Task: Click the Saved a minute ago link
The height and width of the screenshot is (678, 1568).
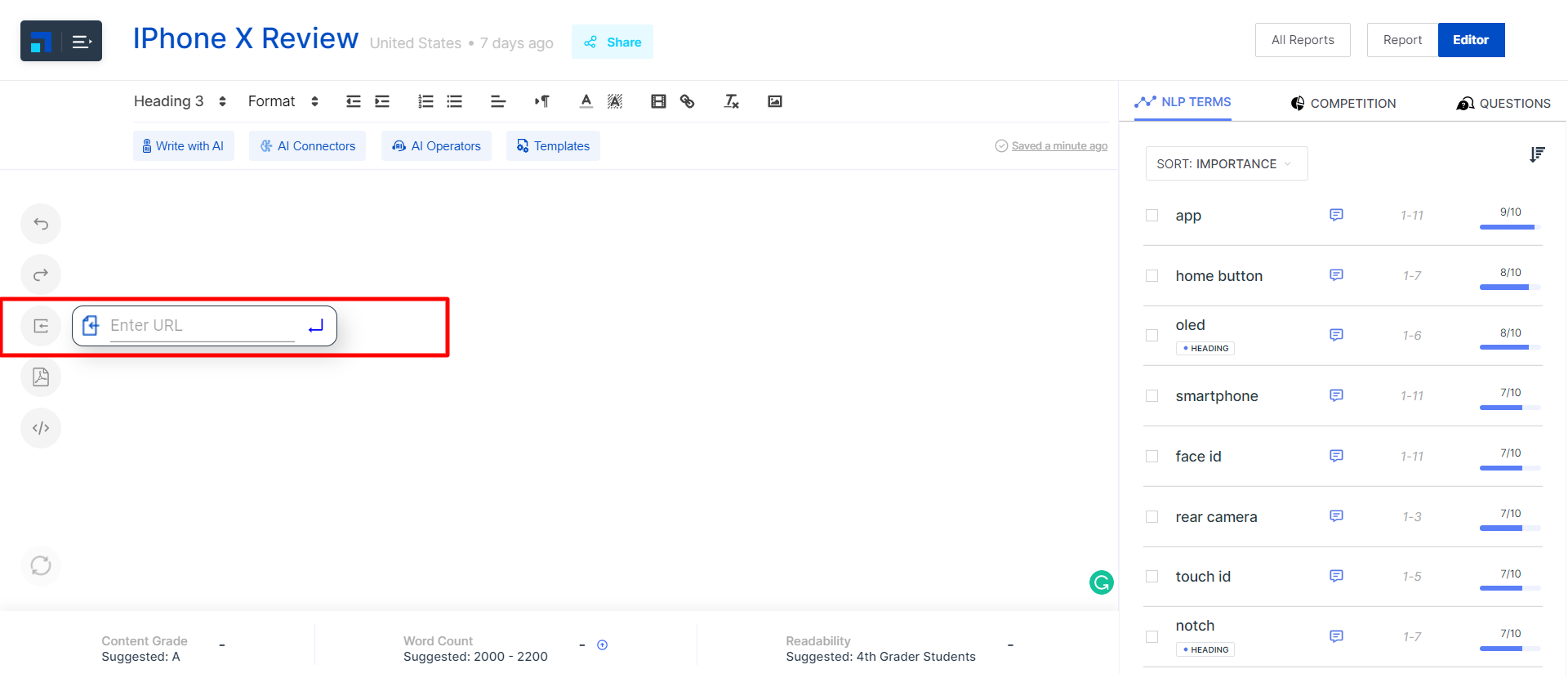Action: click(1059, 146)
